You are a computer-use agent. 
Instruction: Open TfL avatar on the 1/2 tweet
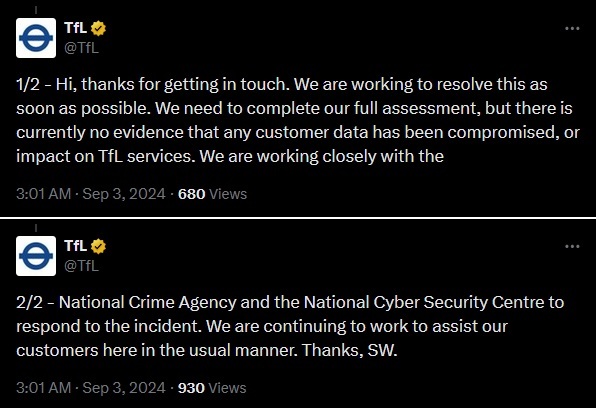(x=36, y=38)
